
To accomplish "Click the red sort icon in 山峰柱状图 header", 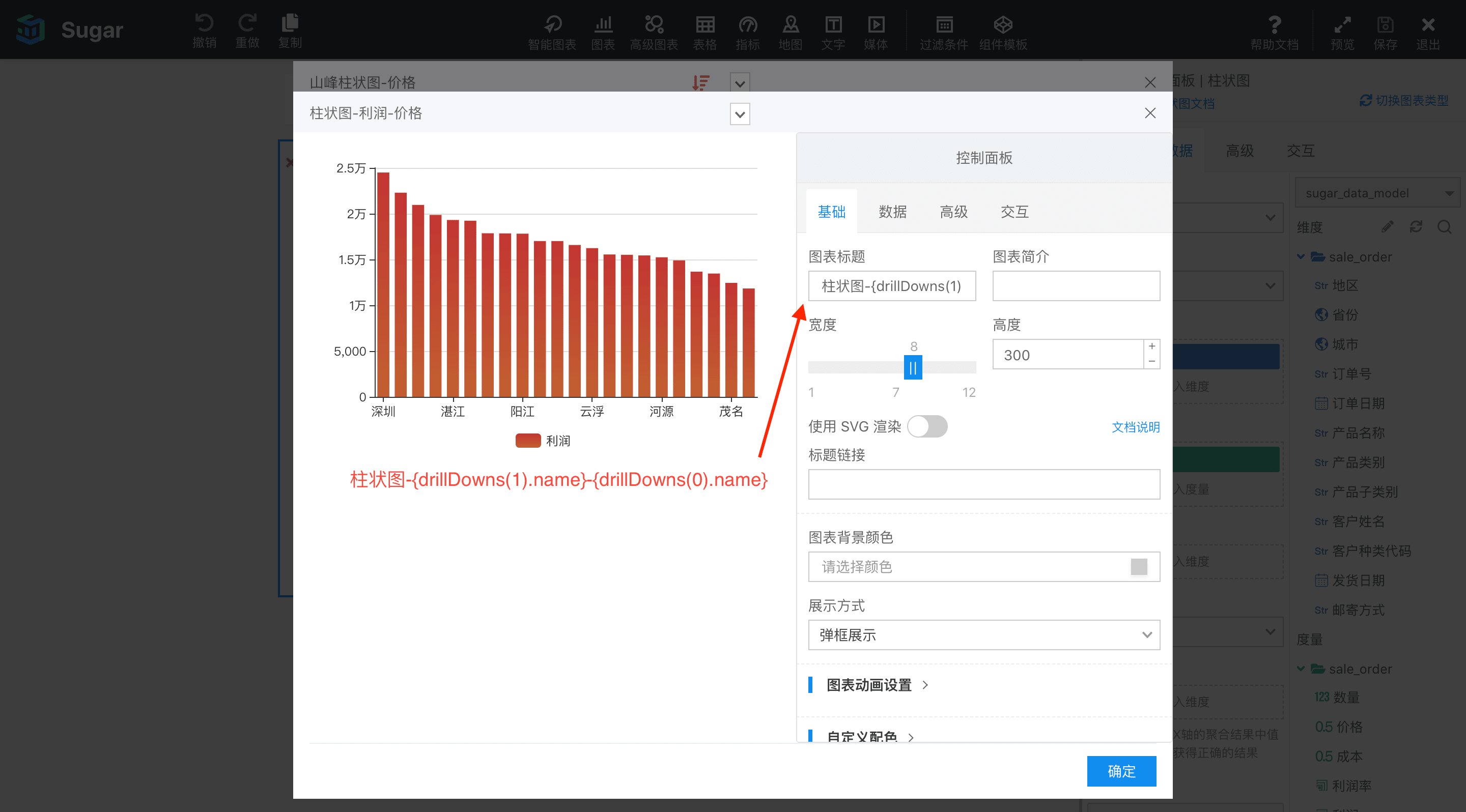I will pos(700,83).
